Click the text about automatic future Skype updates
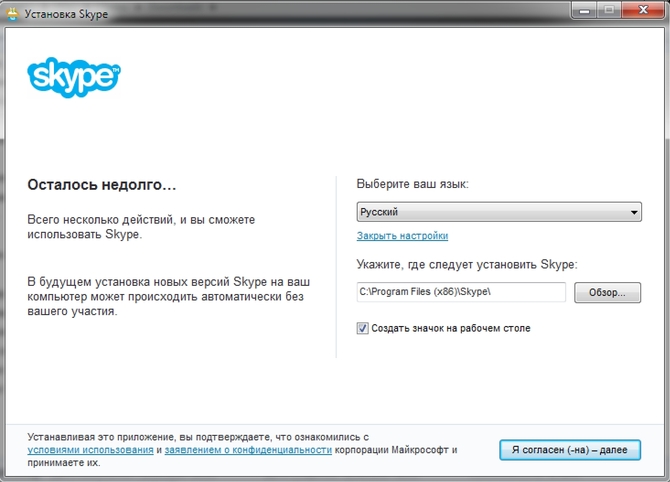670x482 pixels. [x=168, y=297]
